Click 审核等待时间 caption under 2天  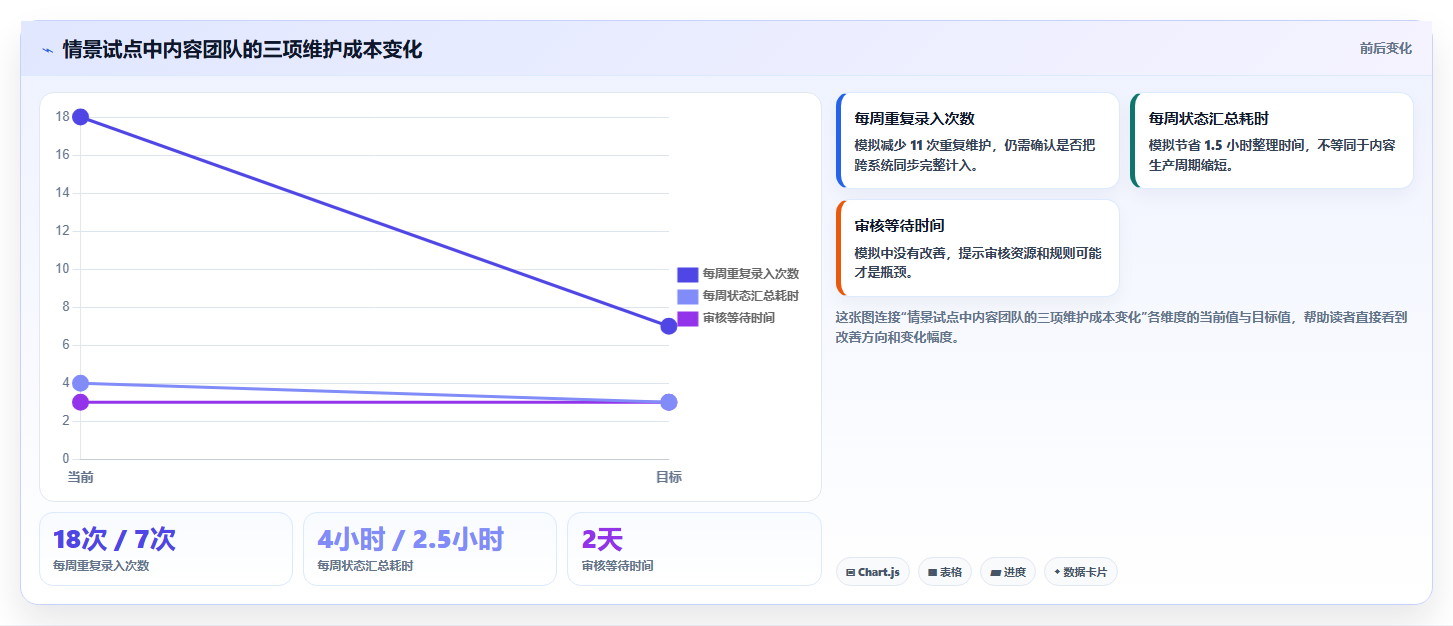tap(617, 566)
